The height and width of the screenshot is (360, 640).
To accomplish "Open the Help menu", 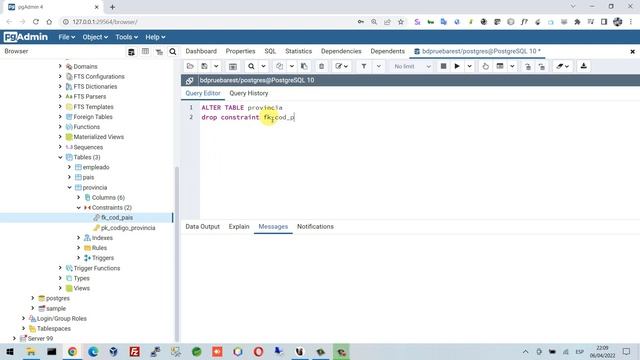I will click(x=156, y=37).
